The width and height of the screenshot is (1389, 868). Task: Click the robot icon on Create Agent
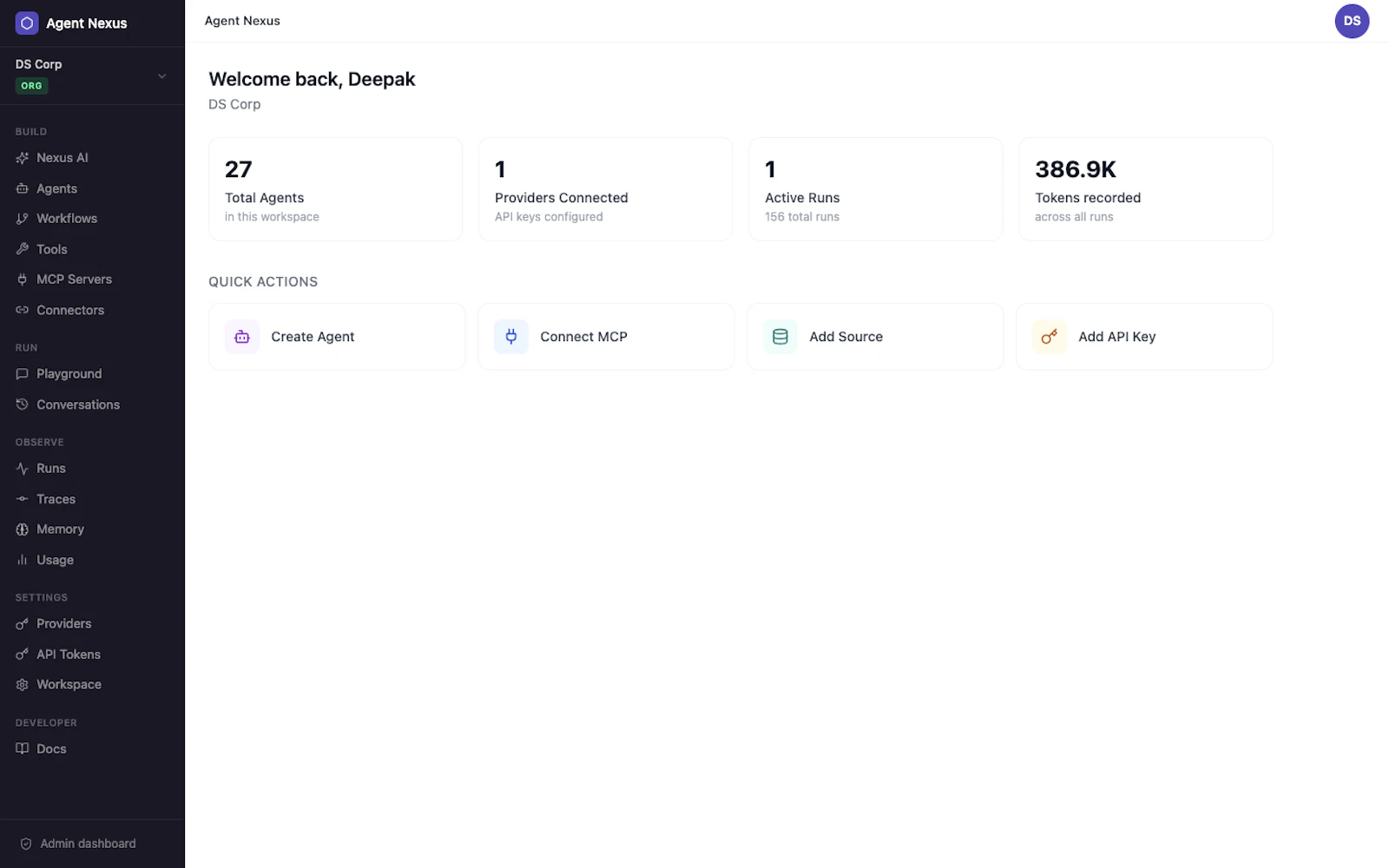tap(242, 337)
